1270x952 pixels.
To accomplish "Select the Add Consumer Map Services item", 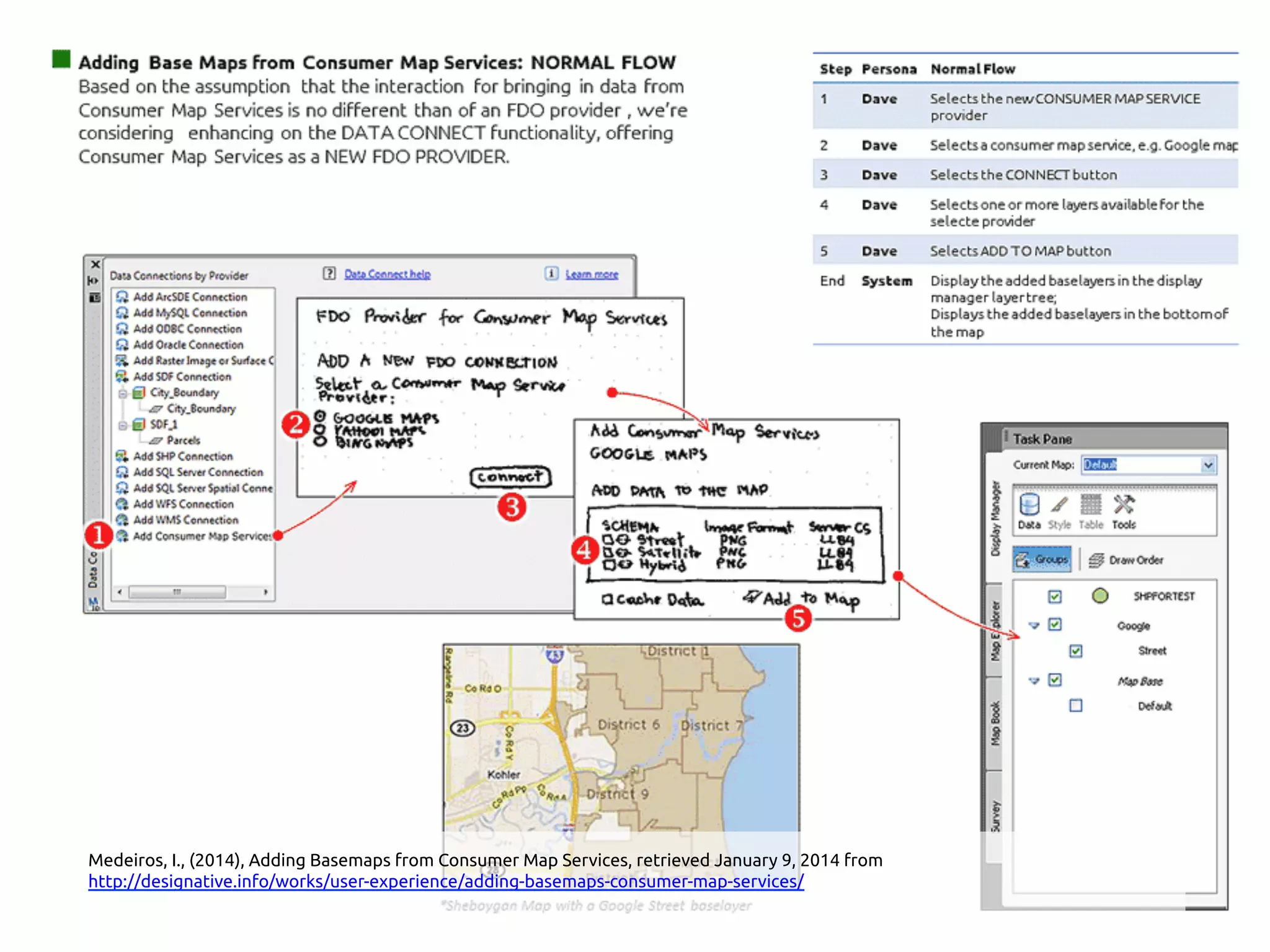I will pyautogui.click(x=202, y=536).
